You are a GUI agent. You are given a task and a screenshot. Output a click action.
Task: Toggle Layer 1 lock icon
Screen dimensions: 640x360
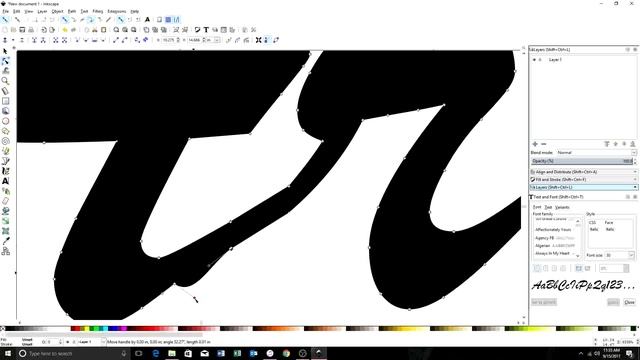pos(540,60)
